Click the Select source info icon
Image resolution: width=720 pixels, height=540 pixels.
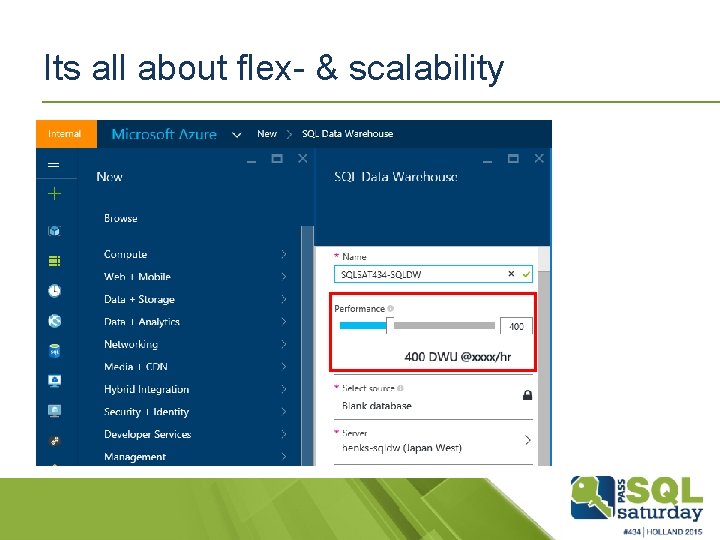pos(400,388)
